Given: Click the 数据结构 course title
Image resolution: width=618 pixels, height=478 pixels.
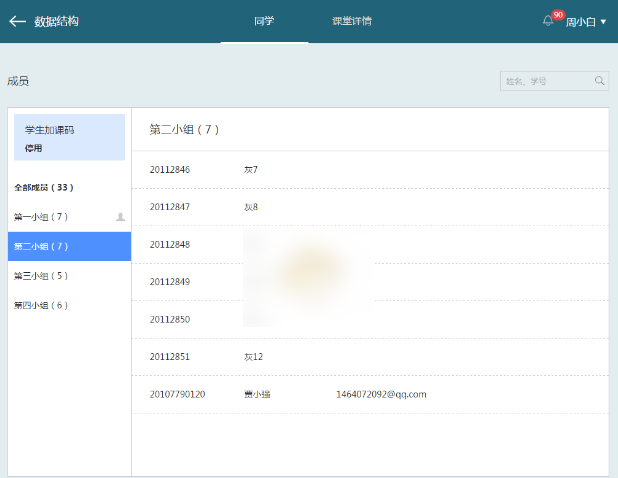Looking at the screenshot, I should (56, 21).
